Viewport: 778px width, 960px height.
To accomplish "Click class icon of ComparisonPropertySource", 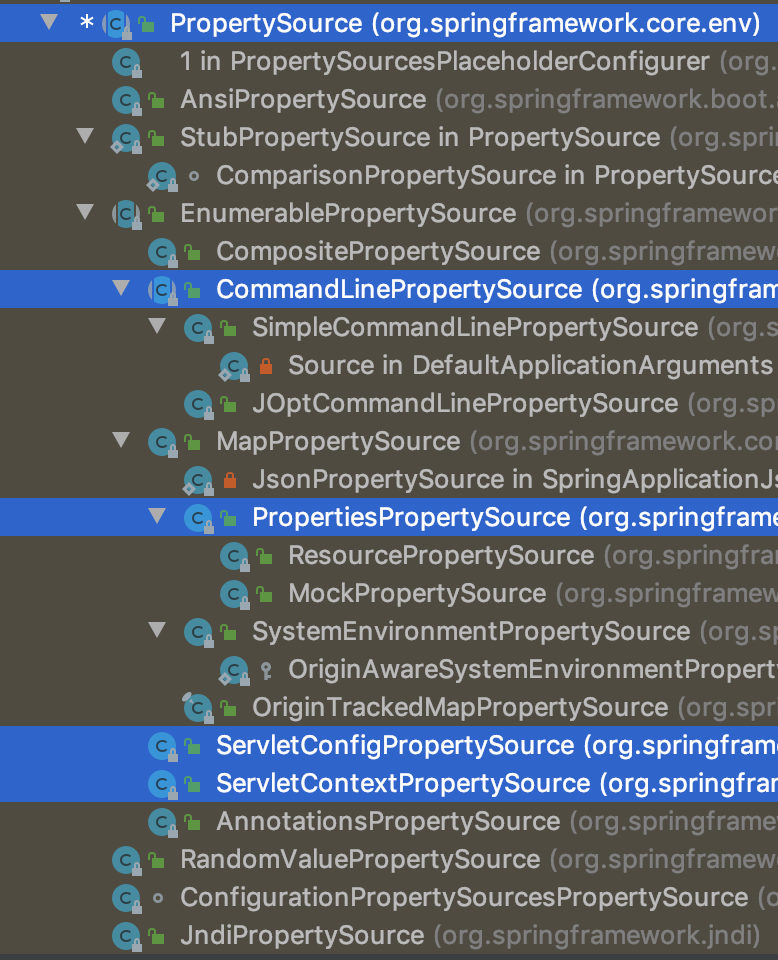I will coord(162,176).
